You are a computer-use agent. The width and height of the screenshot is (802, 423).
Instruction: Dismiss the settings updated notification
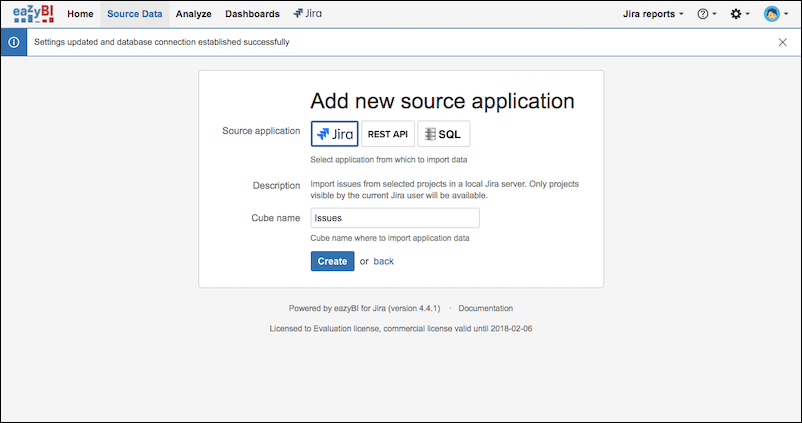click(x=782, y=43)
